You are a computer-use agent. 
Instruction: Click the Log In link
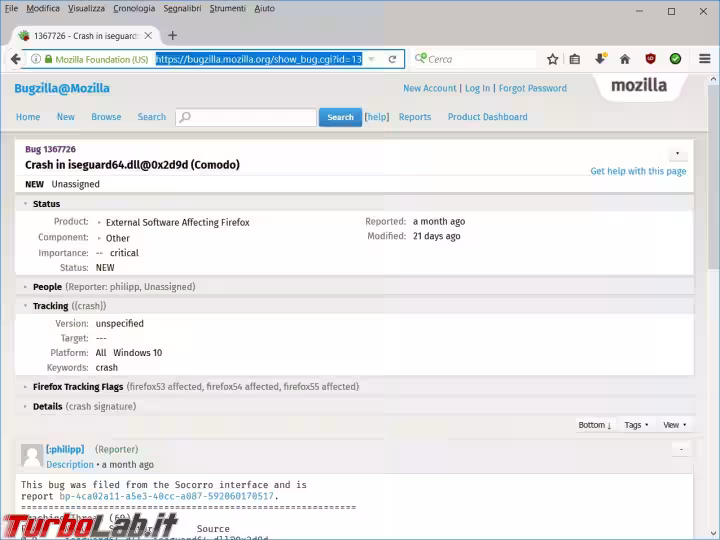[478, 88]
